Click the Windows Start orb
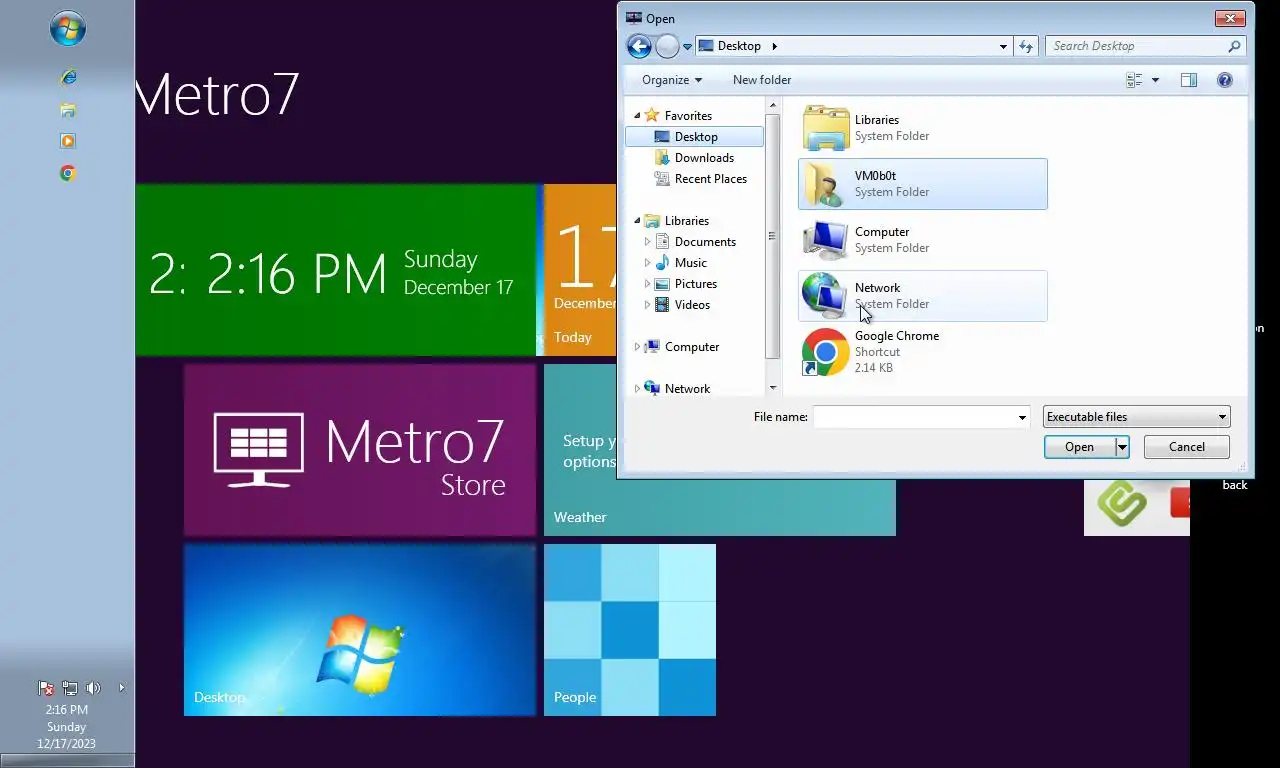 pyautogui.click(x=68, y=29)
